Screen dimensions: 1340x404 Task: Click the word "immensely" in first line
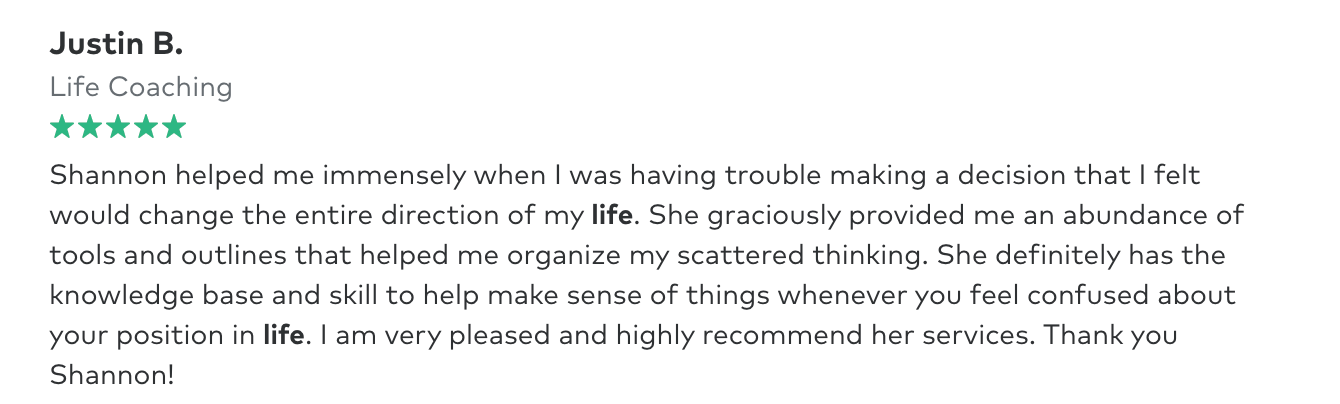[394, 175]
